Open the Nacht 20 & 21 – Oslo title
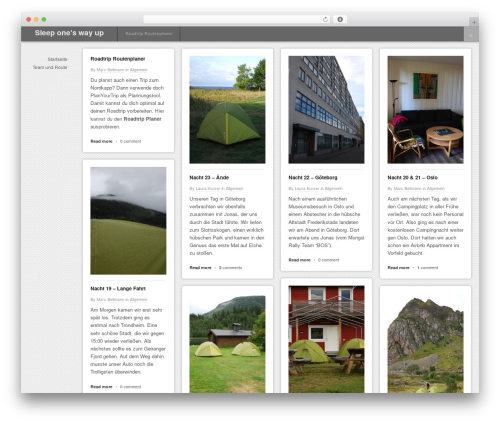The height and width of the screenshot is (423, 500). pyautogui.click(x=413, y=178)
